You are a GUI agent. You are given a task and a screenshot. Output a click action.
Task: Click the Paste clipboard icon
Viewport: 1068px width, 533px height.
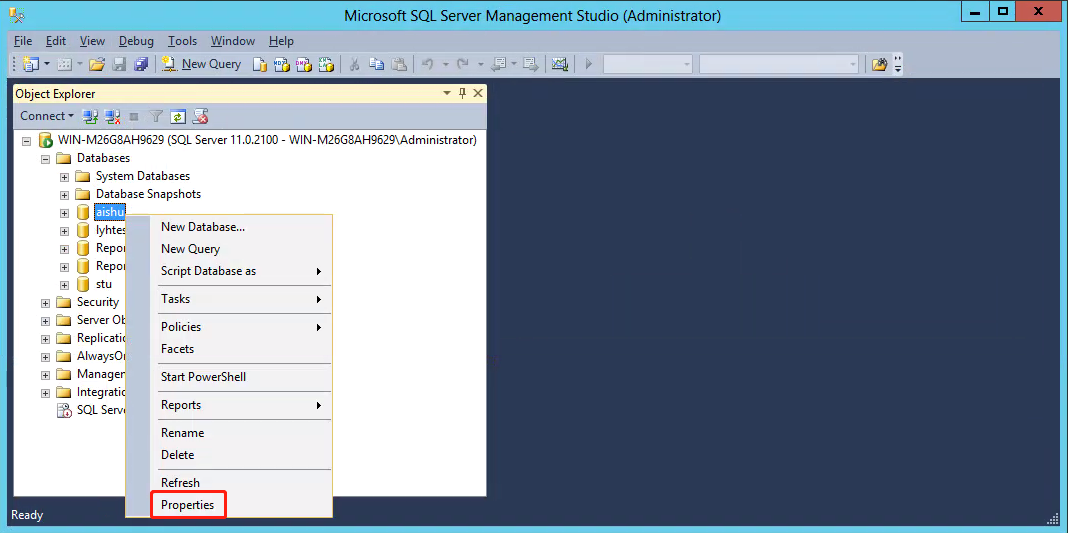click(x=399, y=64)
